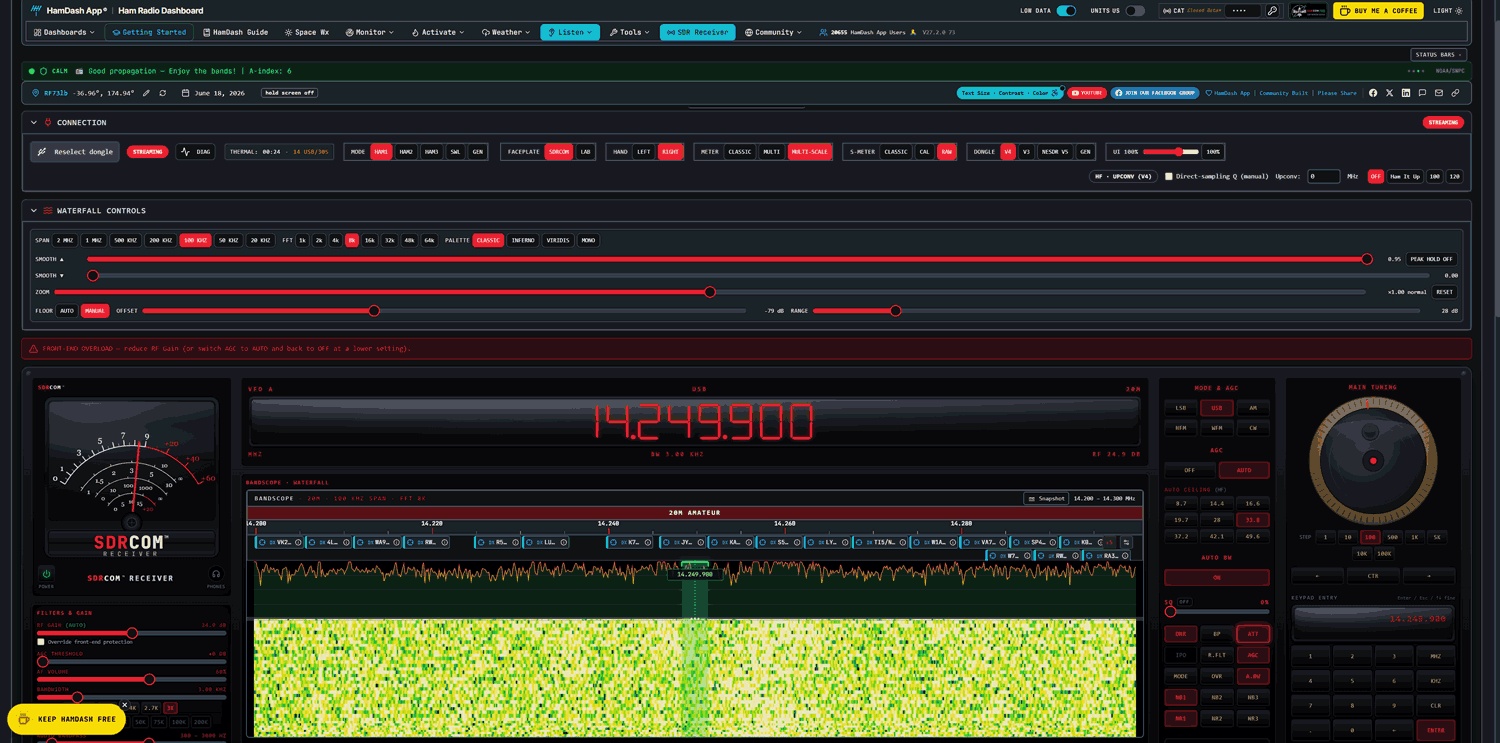Open the Listen dropdown menu

click(x=570, y=32)
